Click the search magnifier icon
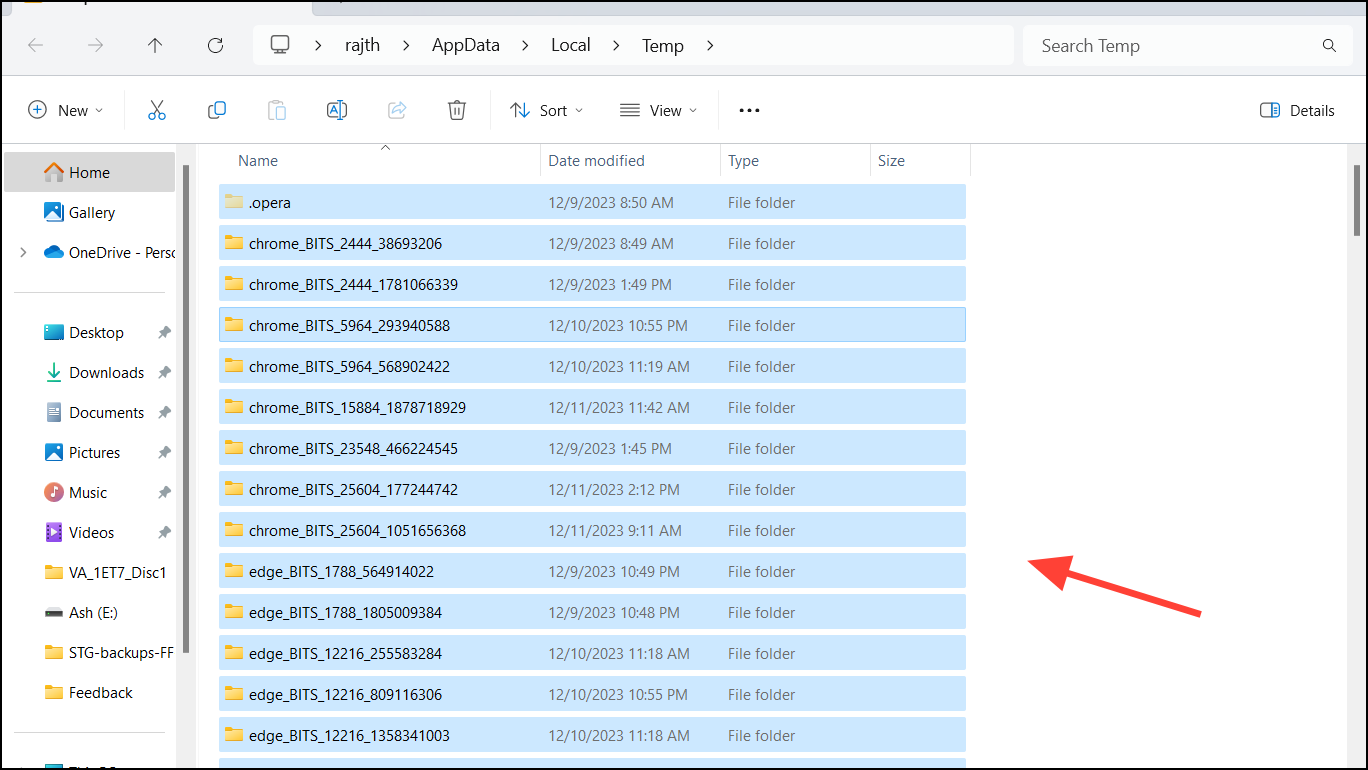 point(1329,46)
